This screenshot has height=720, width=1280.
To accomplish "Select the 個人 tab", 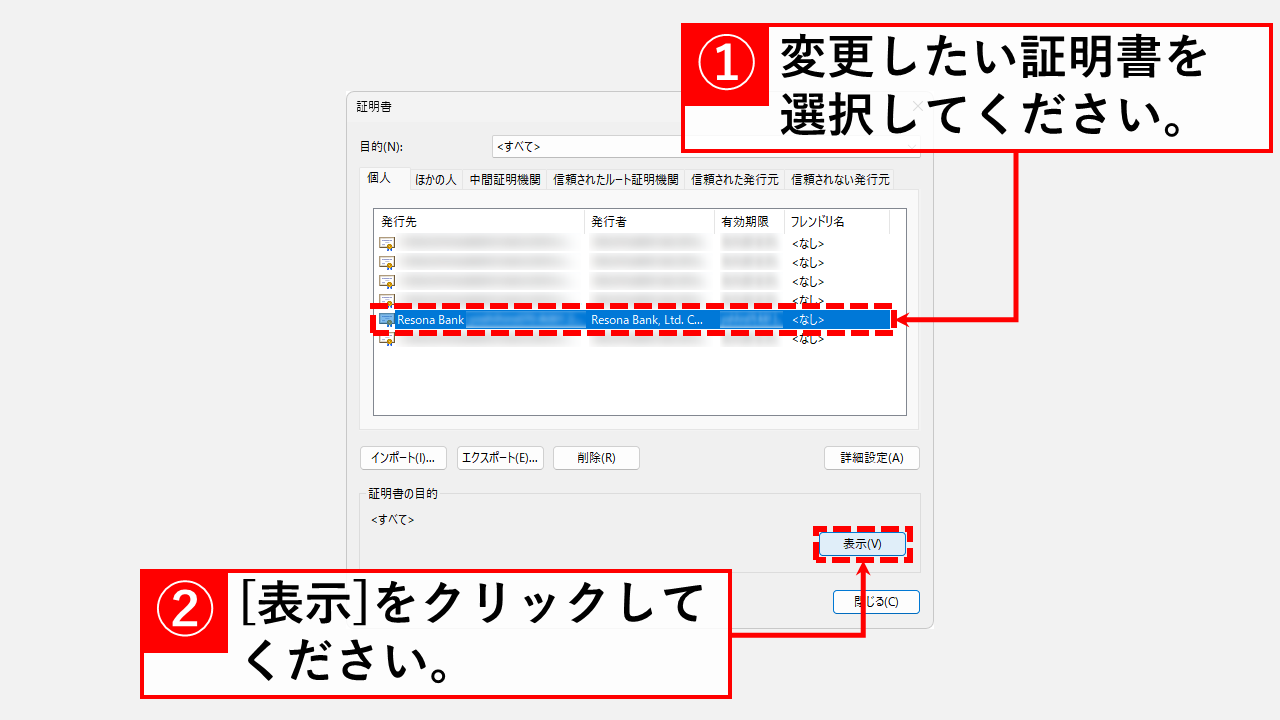I will coord(381,178).
